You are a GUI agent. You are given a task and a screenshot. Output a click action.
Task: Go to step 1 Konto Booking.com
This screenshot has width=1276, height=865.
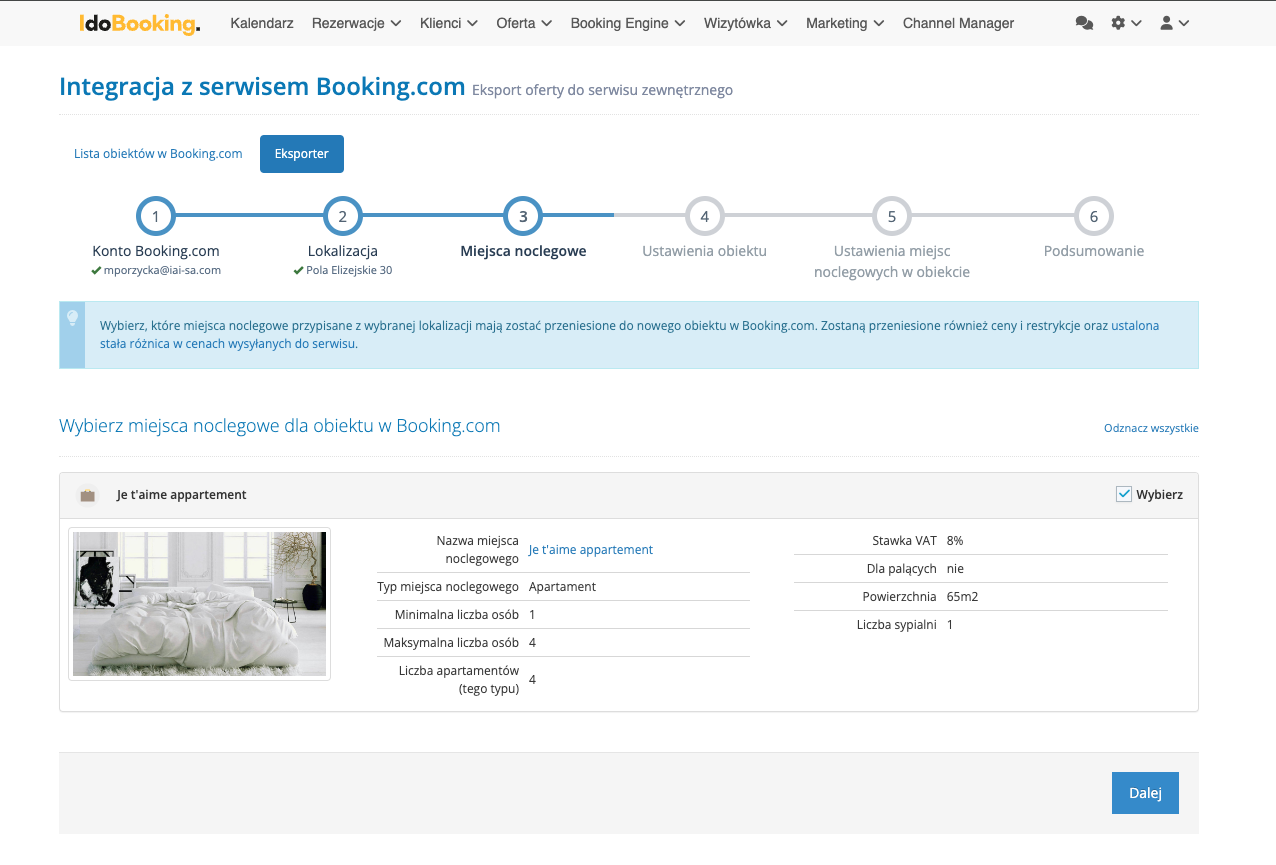tap(156, 215)
